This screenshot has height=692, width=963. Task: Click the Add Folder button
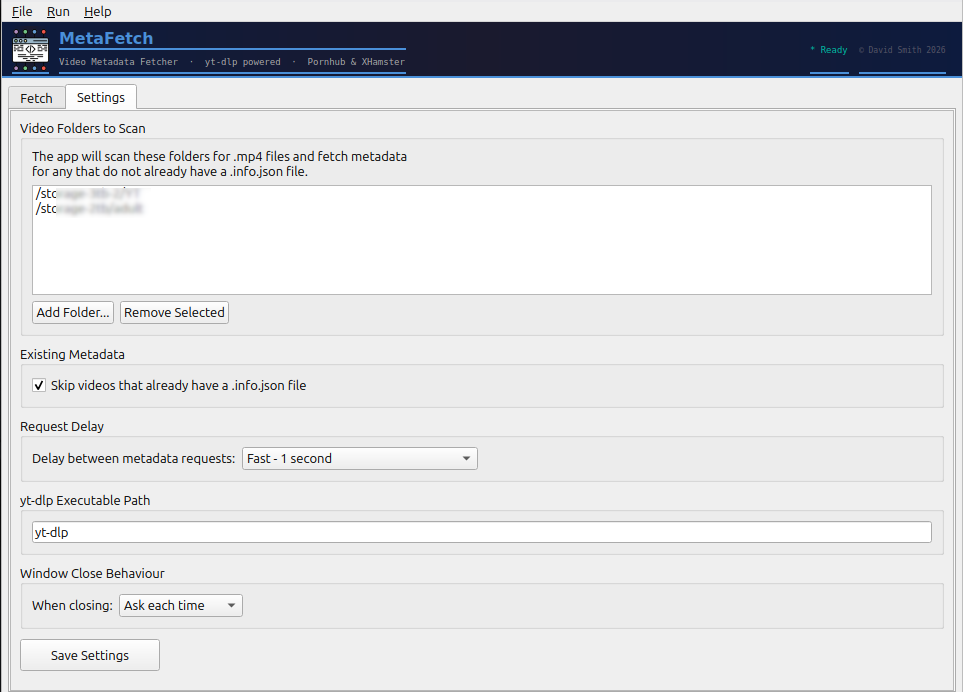(72, 312)
